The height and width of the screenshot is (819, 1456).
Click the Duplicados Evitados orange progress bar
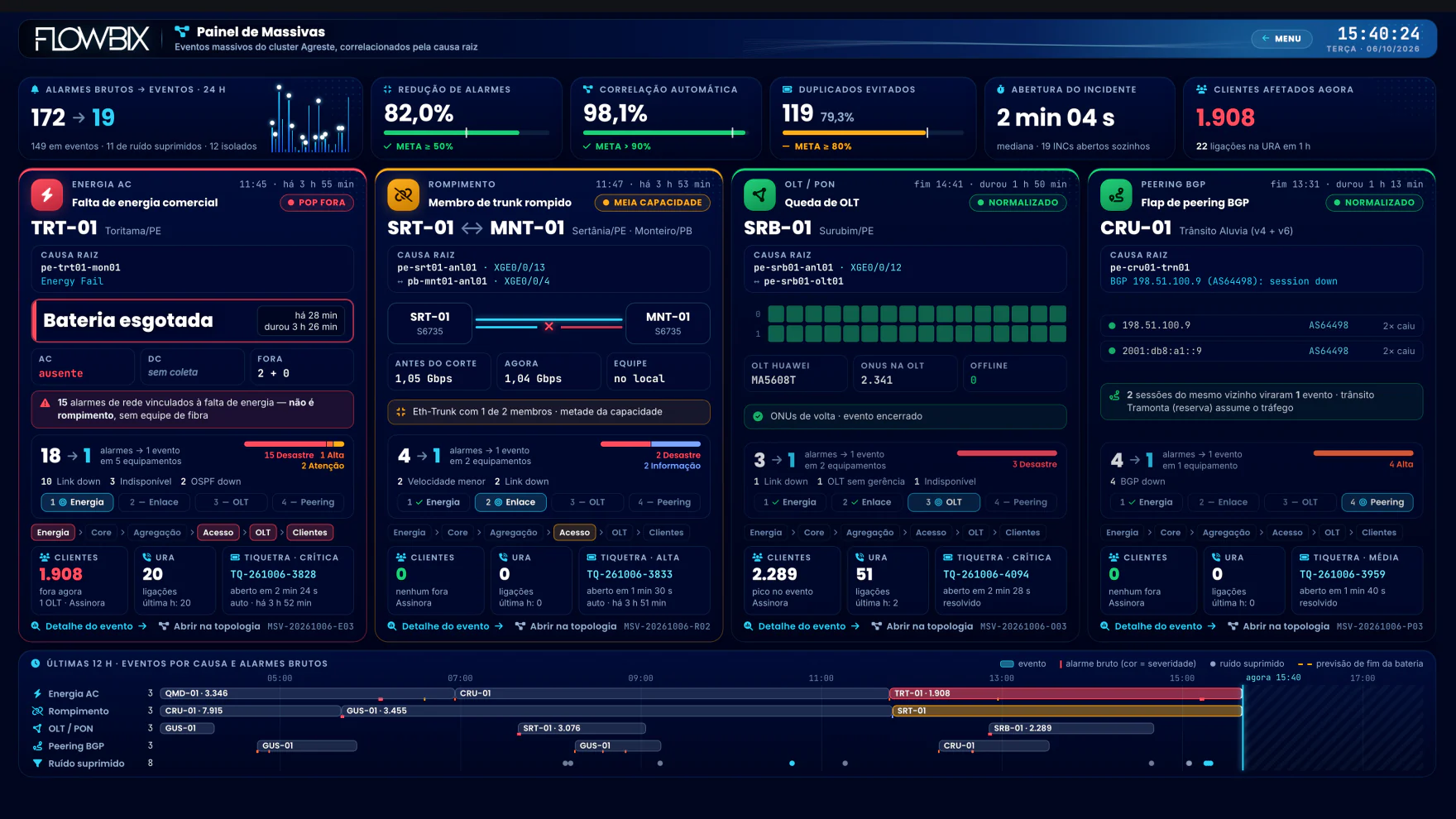(x=873, y=132)
